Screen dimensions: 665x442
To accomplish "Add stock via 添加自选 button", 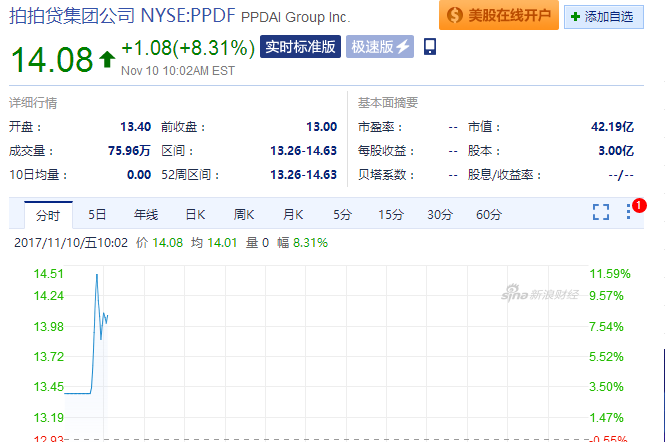I will pos(604,17).
